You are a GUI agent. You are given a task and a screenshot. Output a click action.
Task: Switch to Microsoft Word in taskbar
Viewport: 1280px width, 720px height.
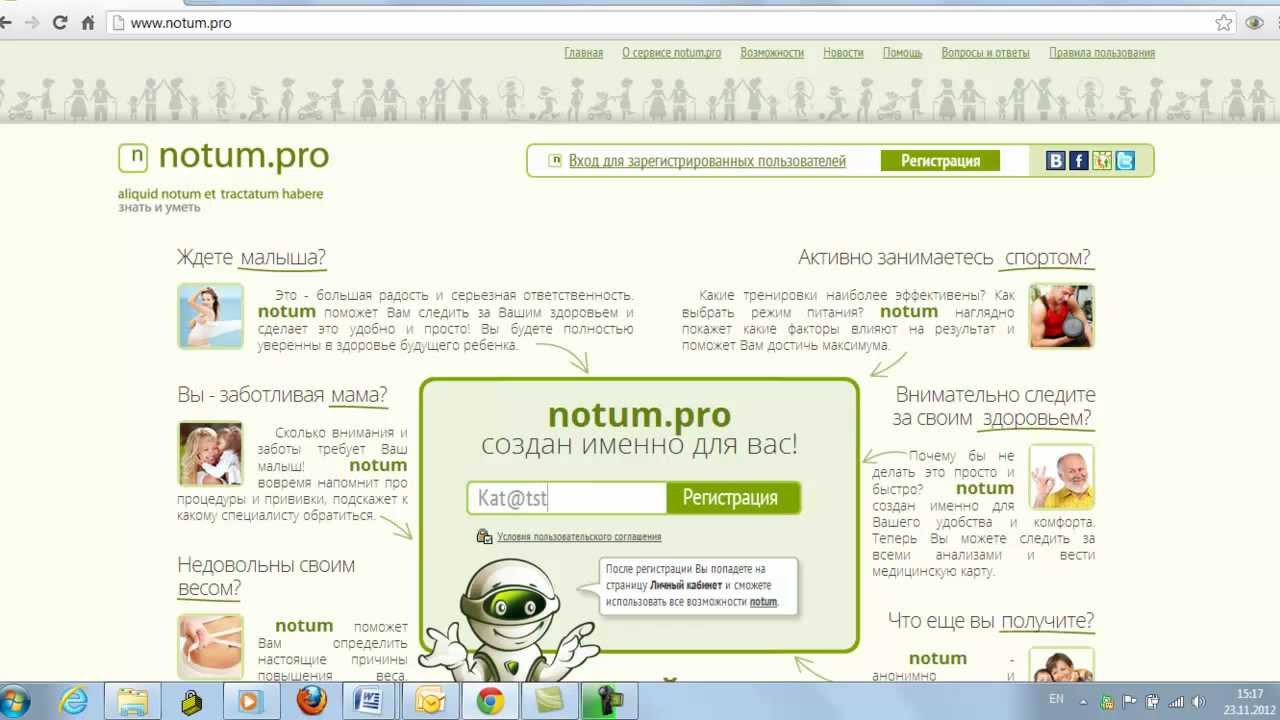[368, 702]
